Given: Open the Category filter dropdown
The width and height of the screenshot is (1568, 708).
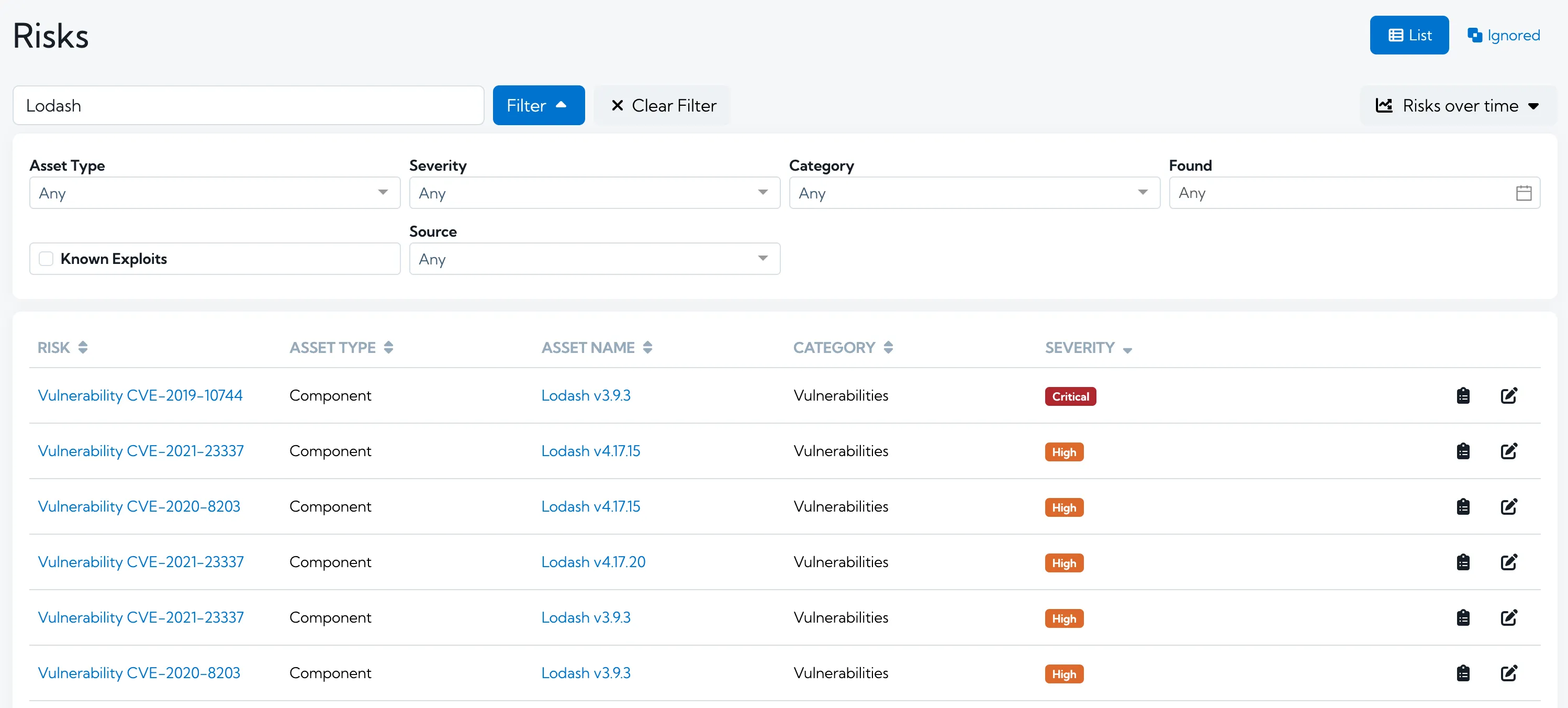Looking at the screenshot, I should (x=974, y=193).
